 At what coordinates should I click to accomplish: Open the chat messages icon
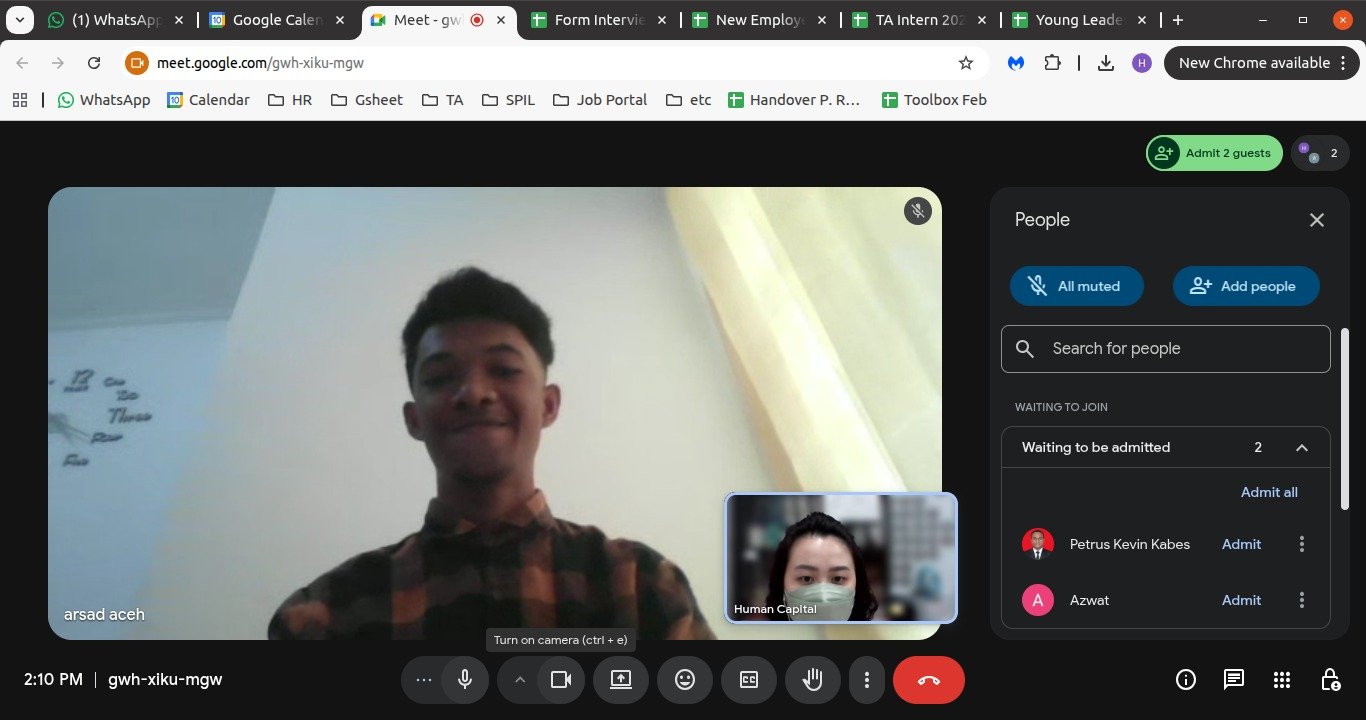point(1234,680)
